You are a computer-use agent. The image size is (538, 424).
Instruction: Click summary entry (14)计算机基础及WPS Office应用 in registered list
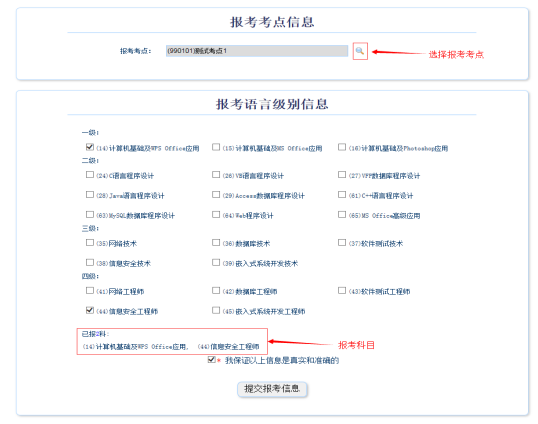[x=134, y=346]
